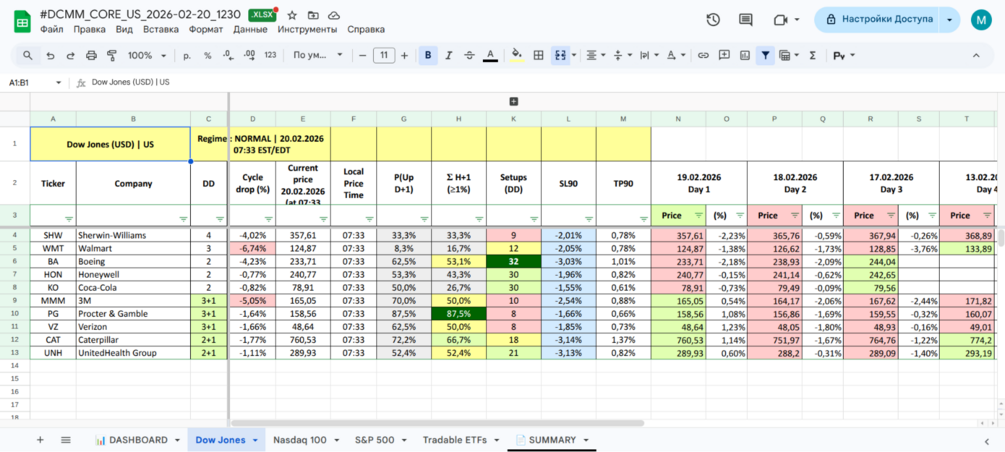Toggle italic formatting

tap(449, 56)
